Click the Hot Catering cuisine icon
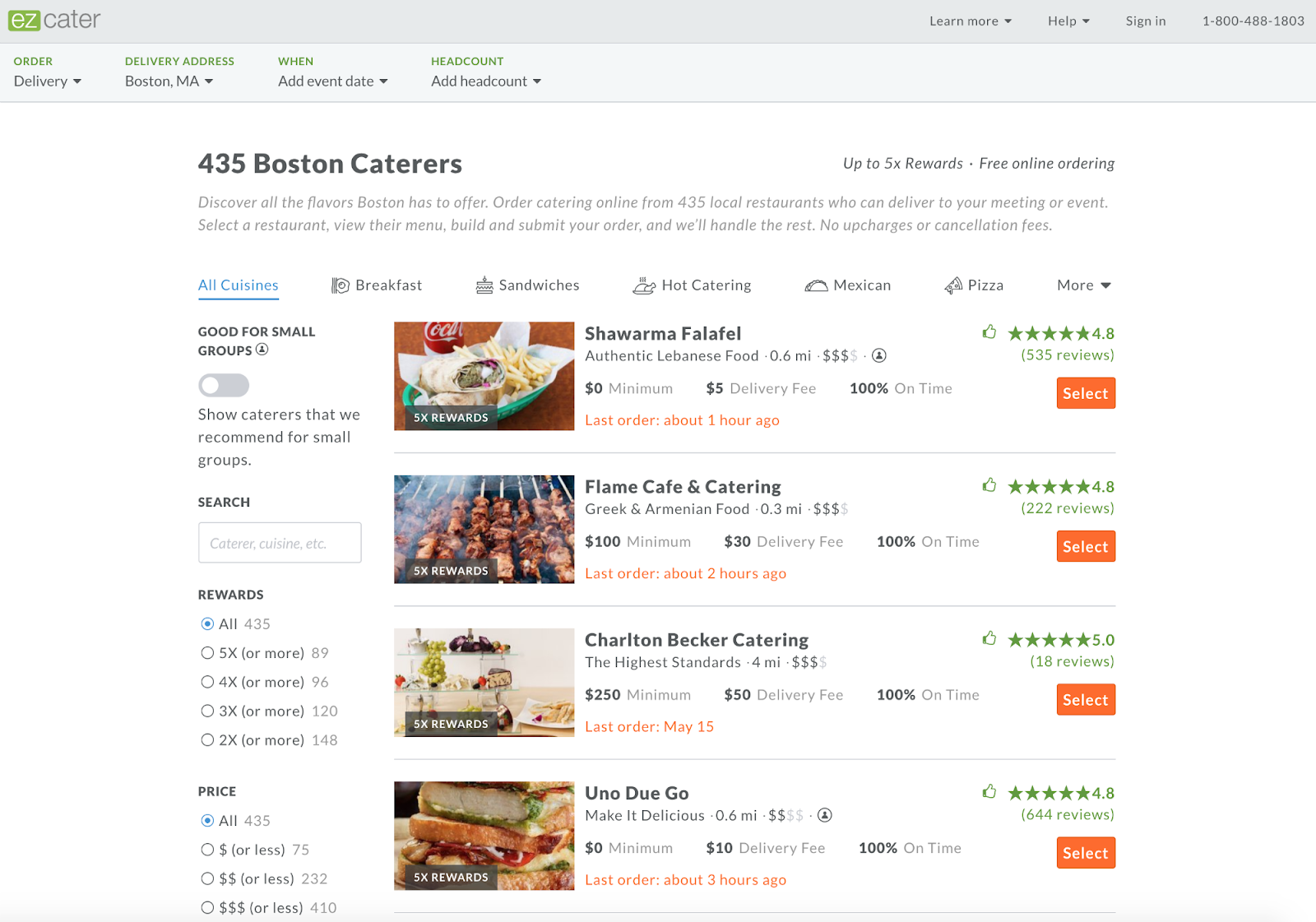The width and height of the screenshot is (1316, 922). pos(644,285)
